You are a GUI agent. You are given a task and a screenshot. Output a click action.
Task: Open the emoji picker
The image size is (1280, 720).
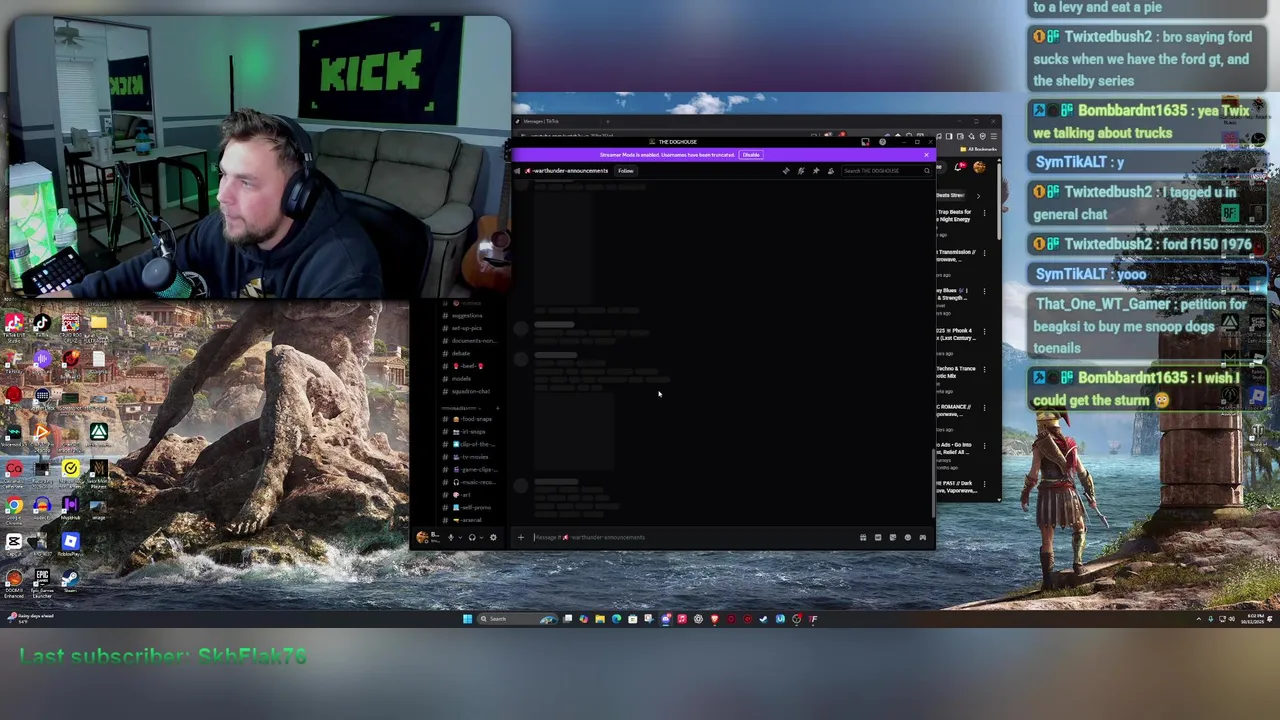908,537
